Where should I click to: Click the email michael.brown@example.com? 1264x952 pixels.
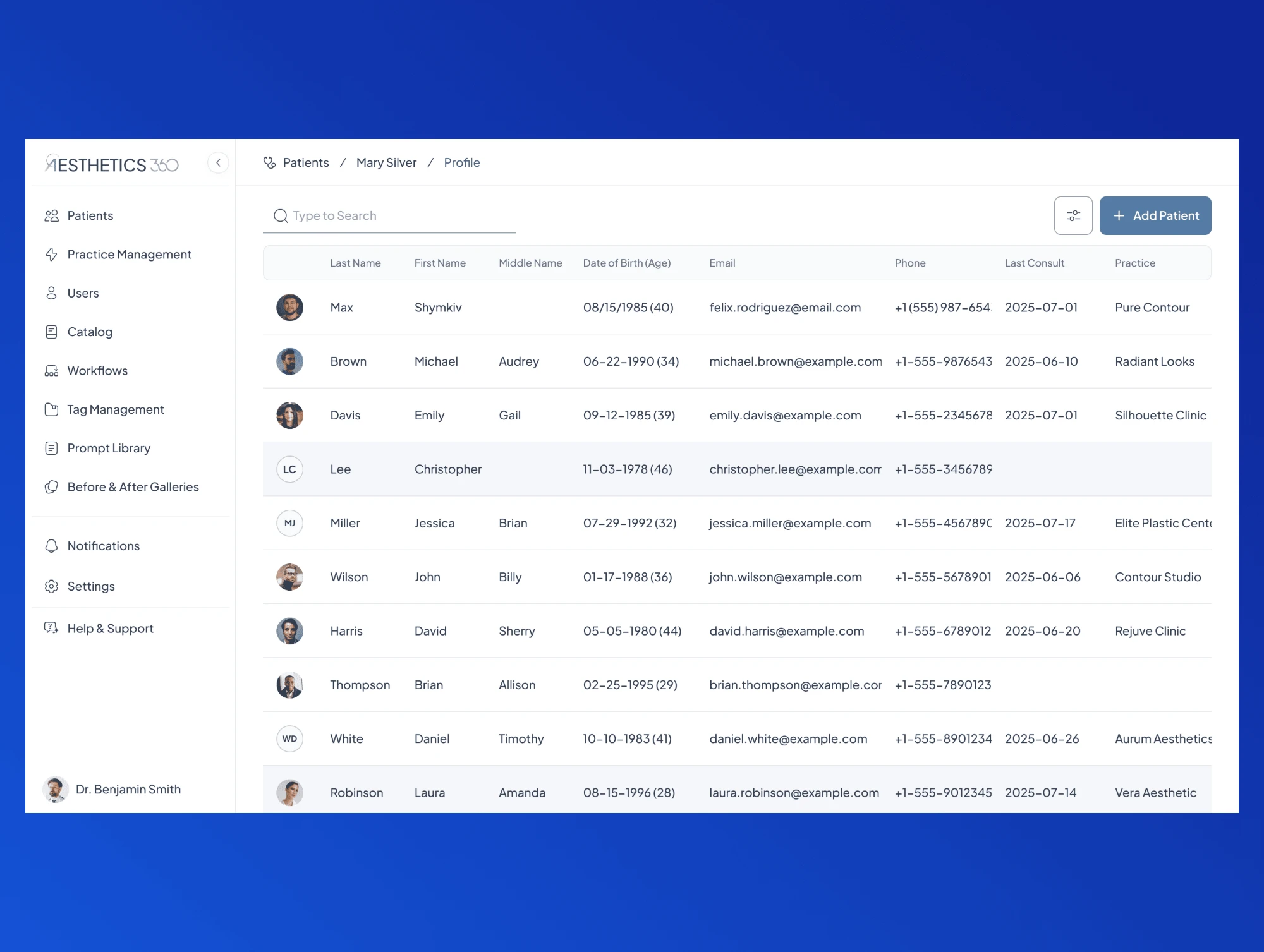[795, 362]
